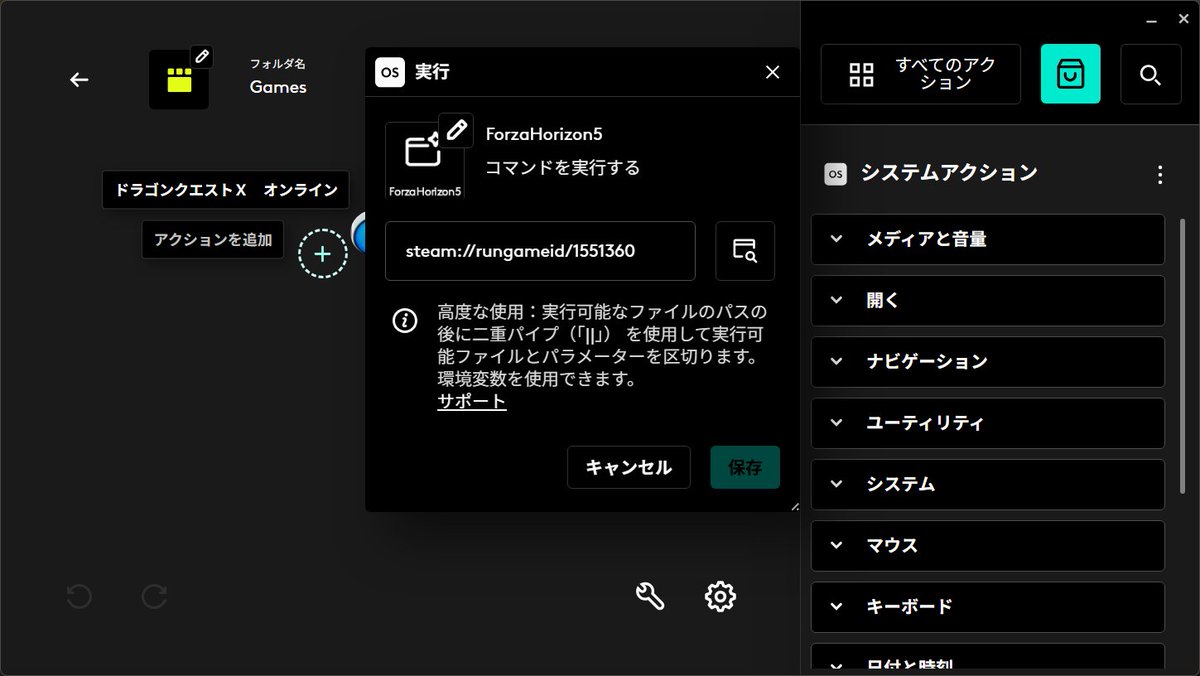Expand the ユーティリティ section
This screenshot has width=1200, height=676.
pyautogui.click(x=988, y=423)
